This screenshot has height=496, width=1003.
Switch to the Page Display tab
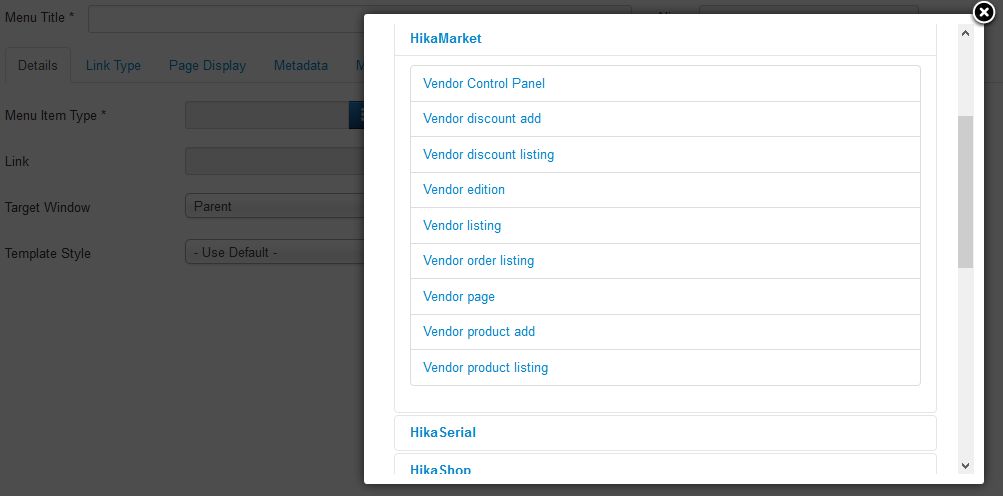[x=207, y=65]
